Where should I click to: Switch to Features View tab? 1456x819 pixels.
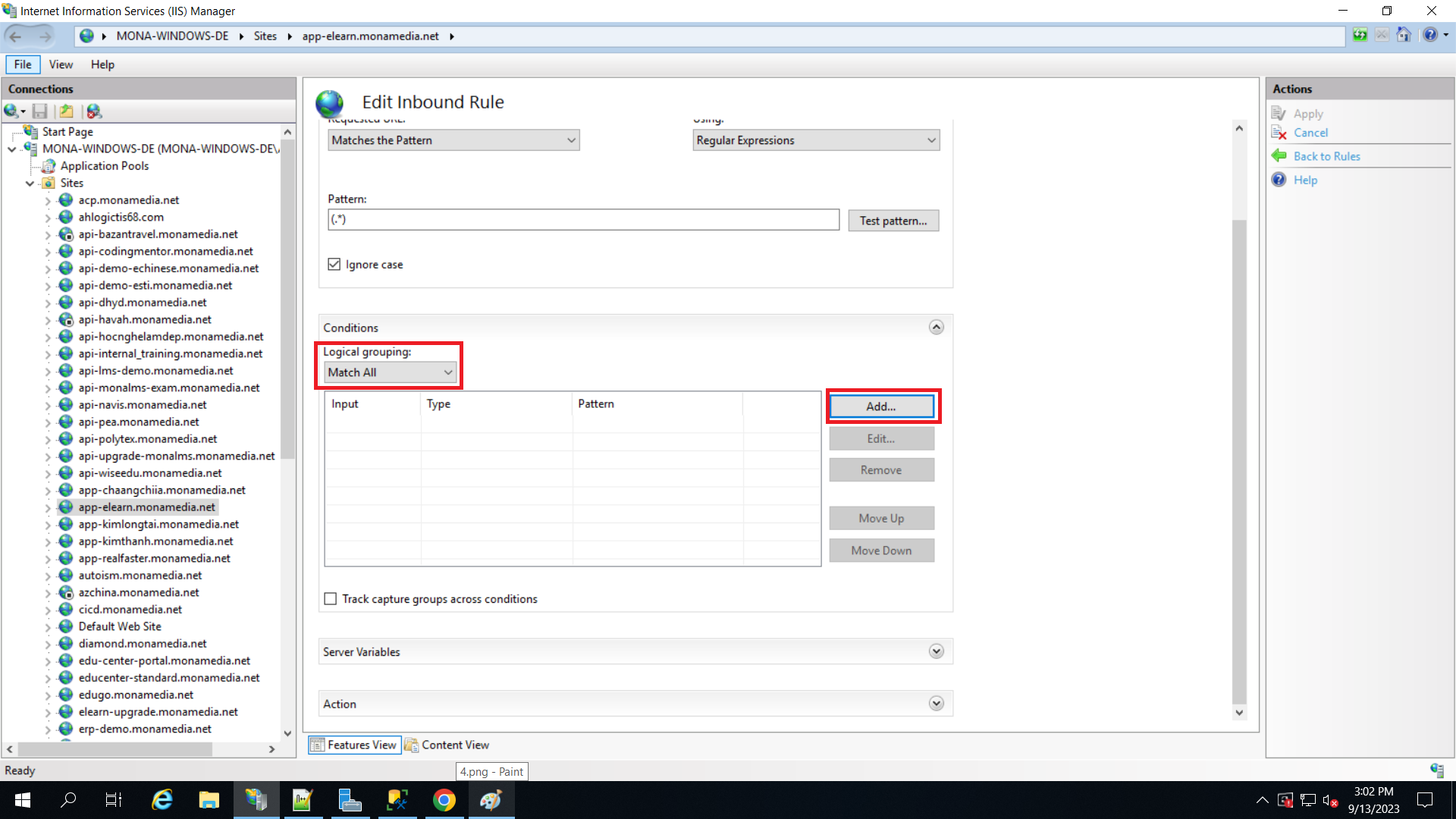point(354,745)
